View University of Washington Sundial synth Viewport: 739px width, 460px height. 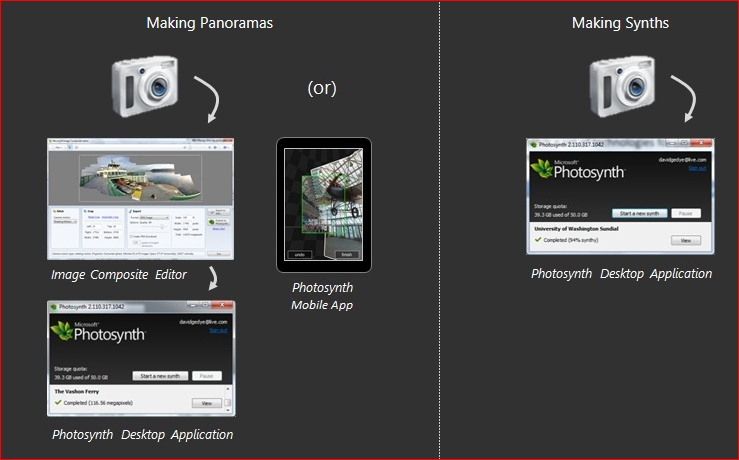[x=686, y=240]
